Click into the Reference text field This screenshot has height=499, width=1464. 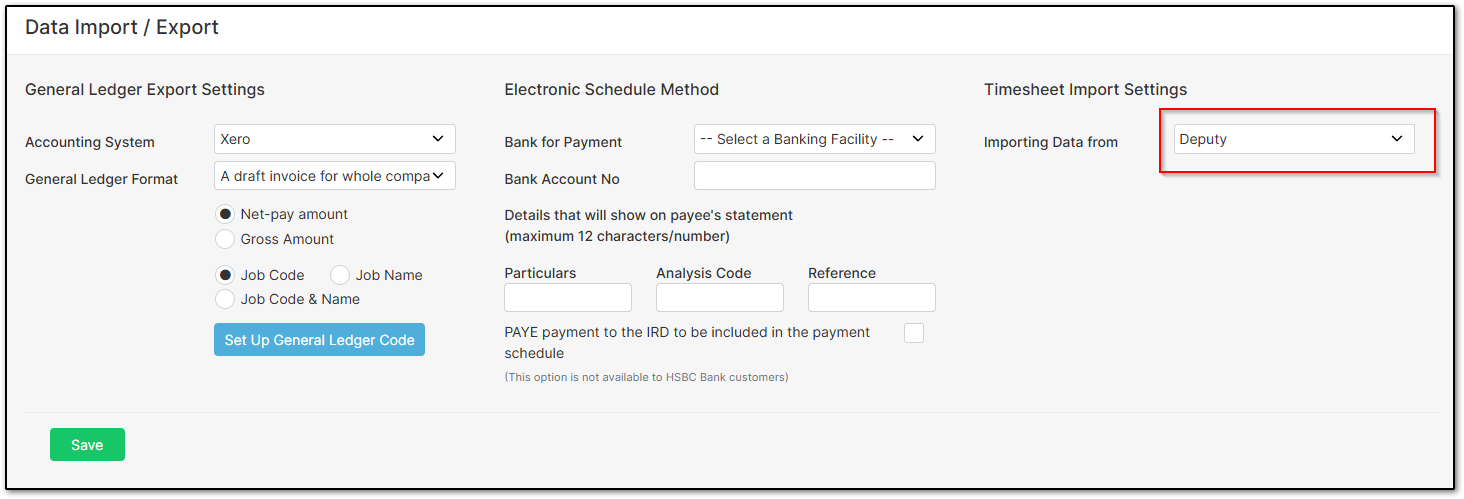(x=872, y=298)
